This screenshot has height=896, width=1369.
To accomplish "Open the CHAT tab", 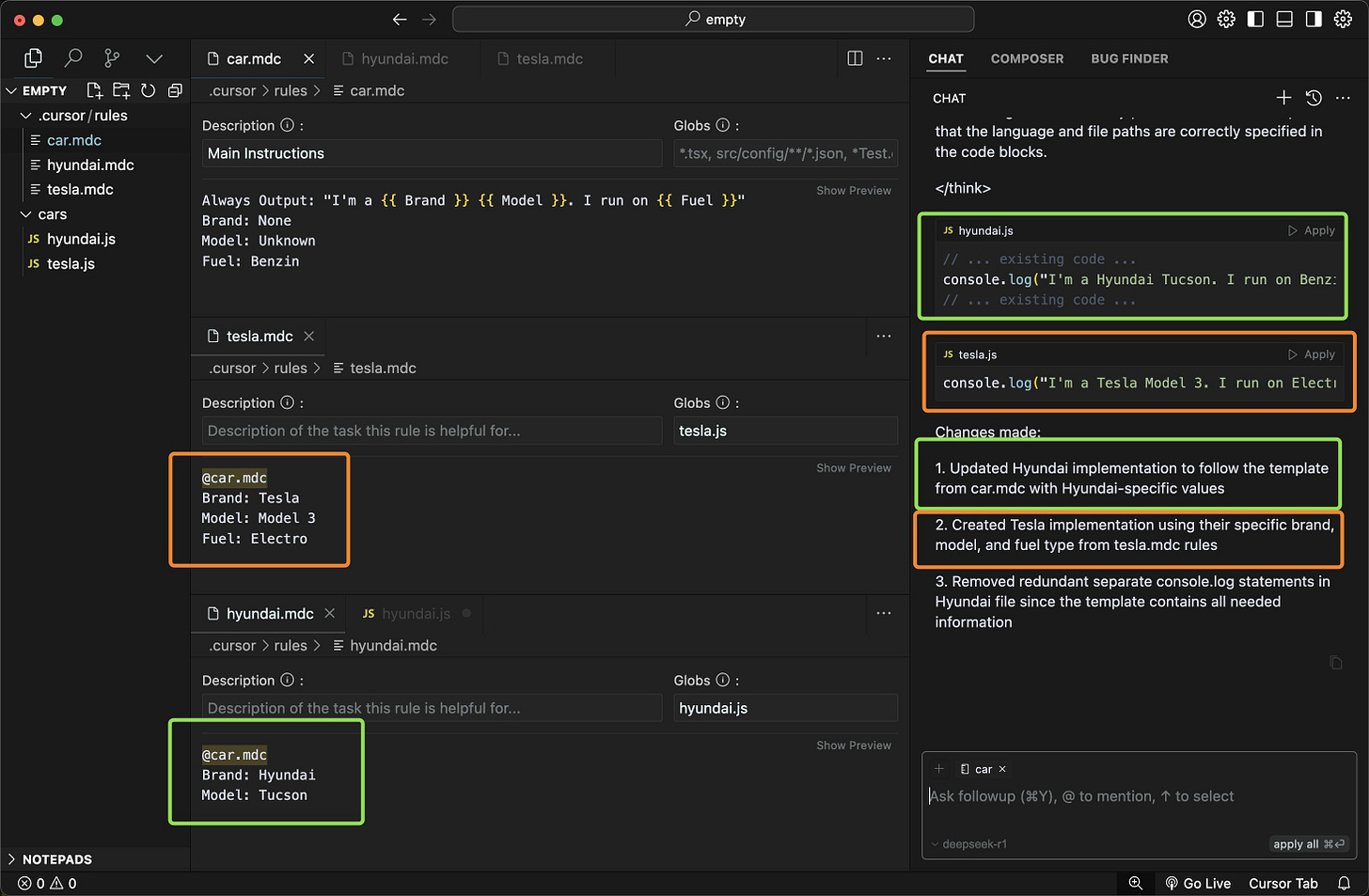I will click(x=946, y=58).
